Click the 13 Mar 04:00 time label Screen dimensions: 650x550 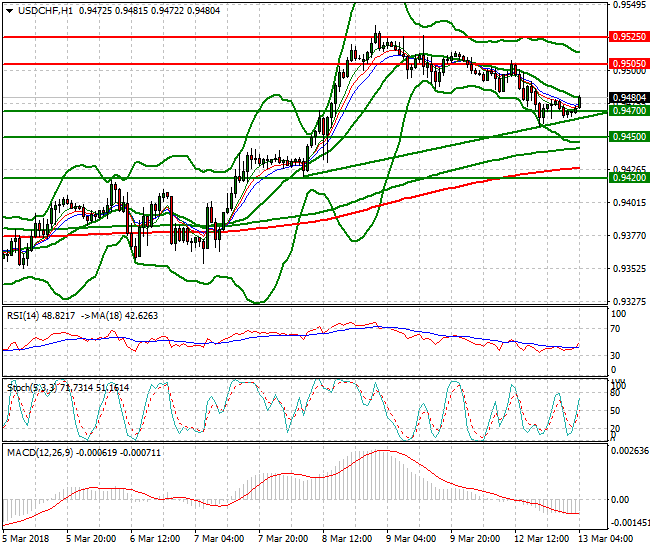pyautogui.click(x=605, y=539)
